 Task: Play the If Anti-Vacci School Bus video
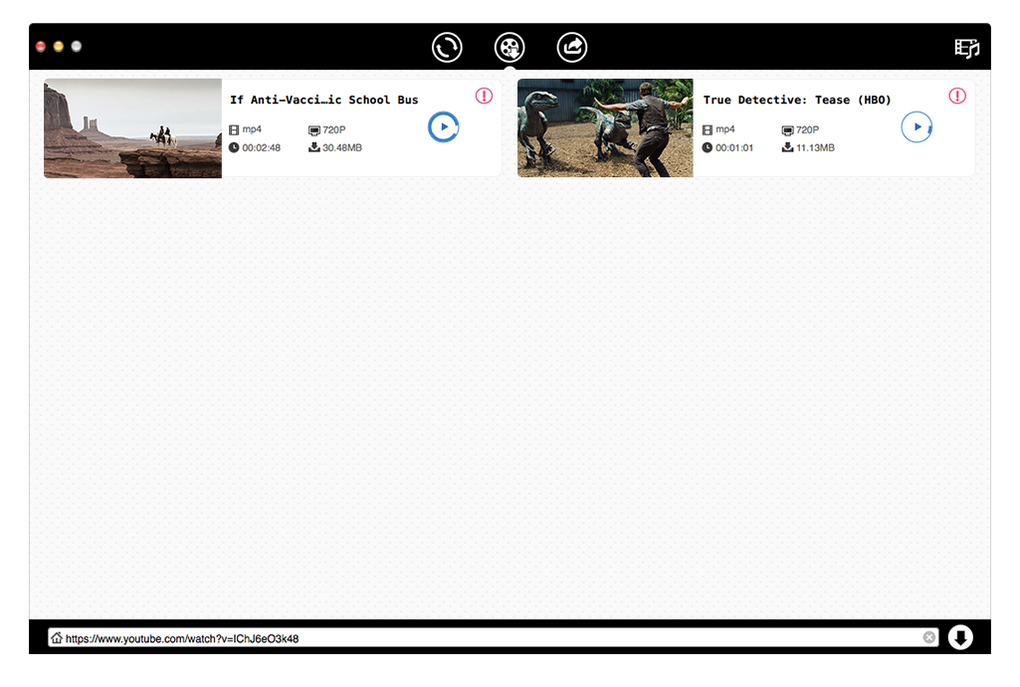click(x=443, y=127)
